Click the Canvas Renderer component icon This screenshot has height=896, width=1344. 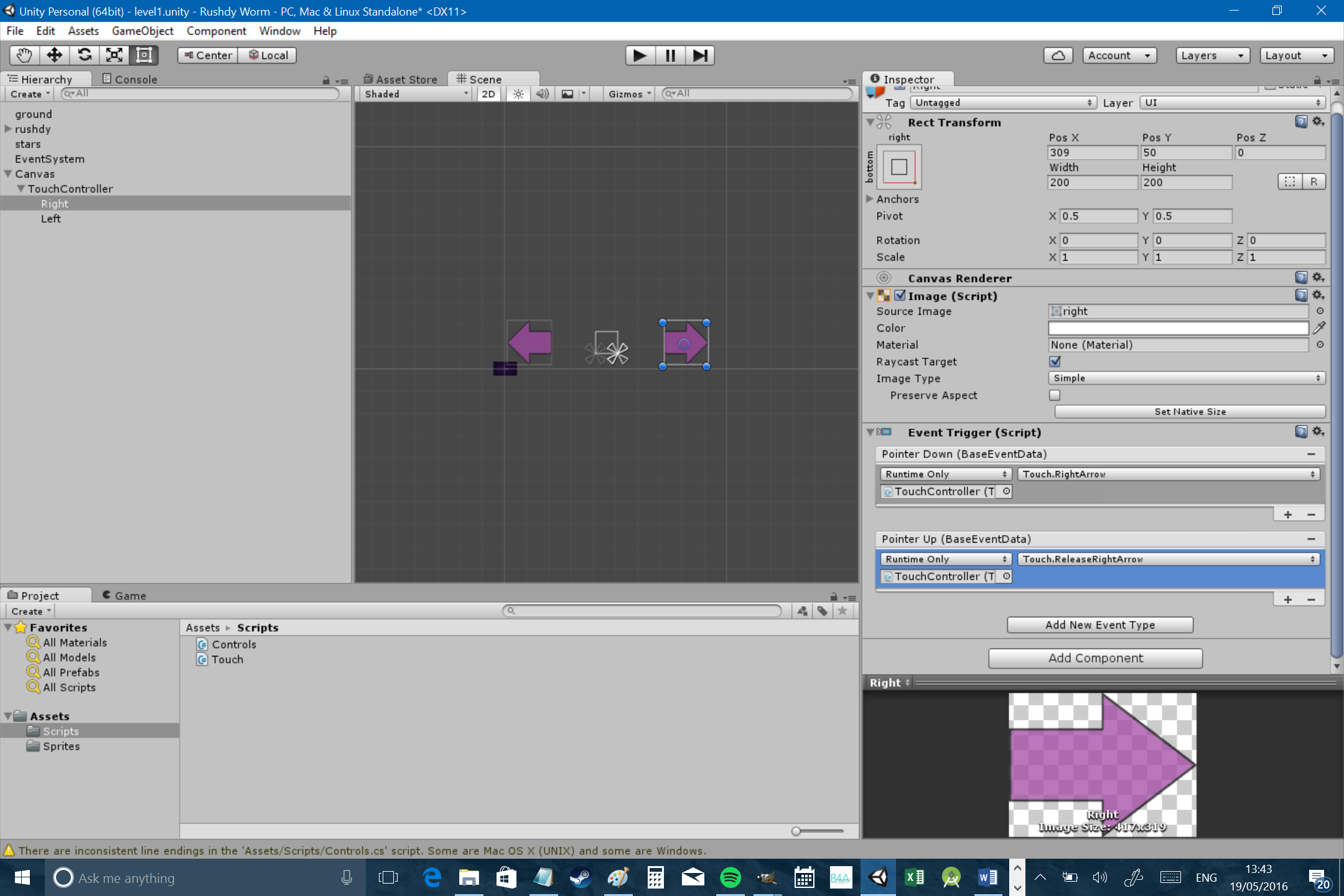884,278
